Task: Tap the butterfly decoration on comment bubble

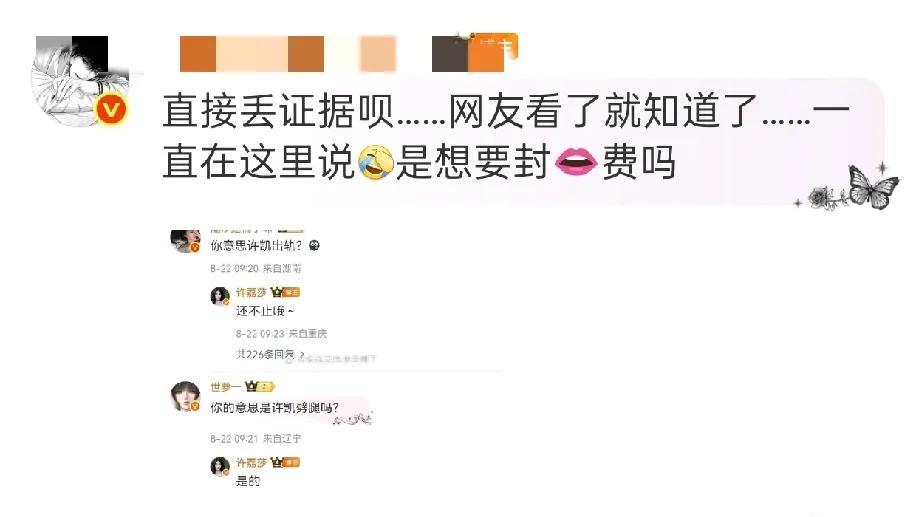Action: [x=873, y=186]
